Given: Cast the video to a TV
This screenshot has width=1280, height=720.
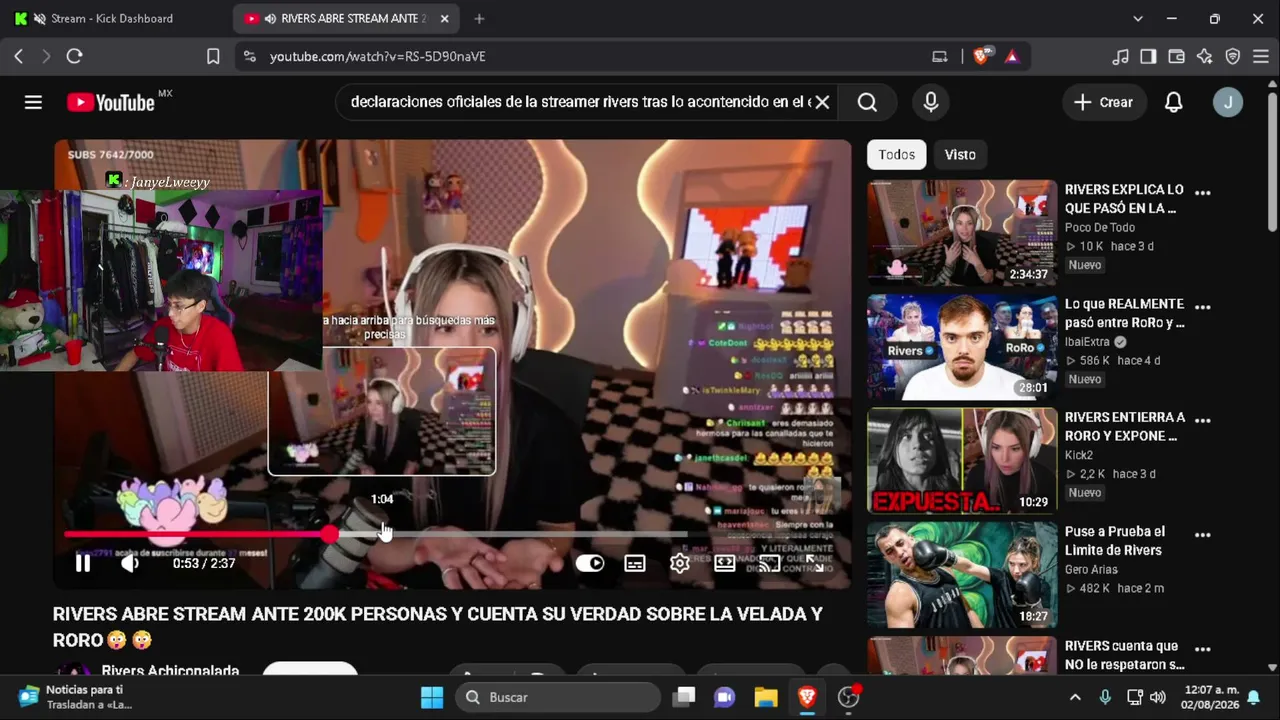Looking at the screenshot, I should 769,563.
